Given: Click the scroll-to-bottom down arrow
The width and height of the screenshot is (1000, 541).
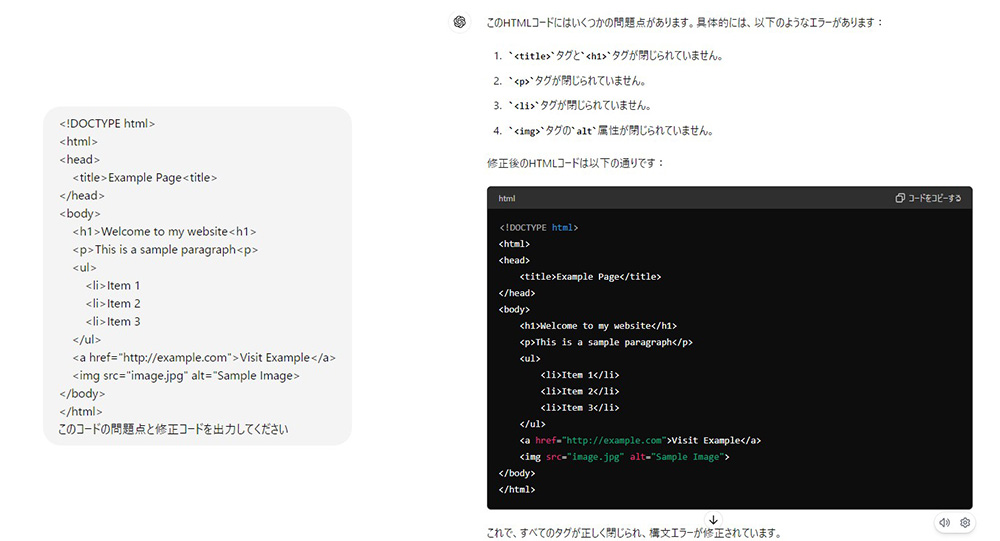Looking at the screenshot, I should tap(713, 520).
